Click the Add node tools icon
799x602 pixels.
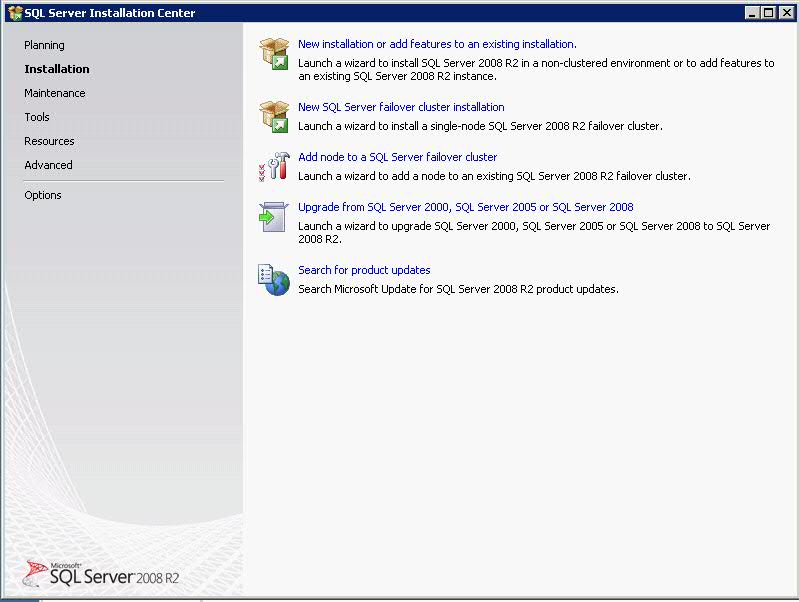click(274, 166)
